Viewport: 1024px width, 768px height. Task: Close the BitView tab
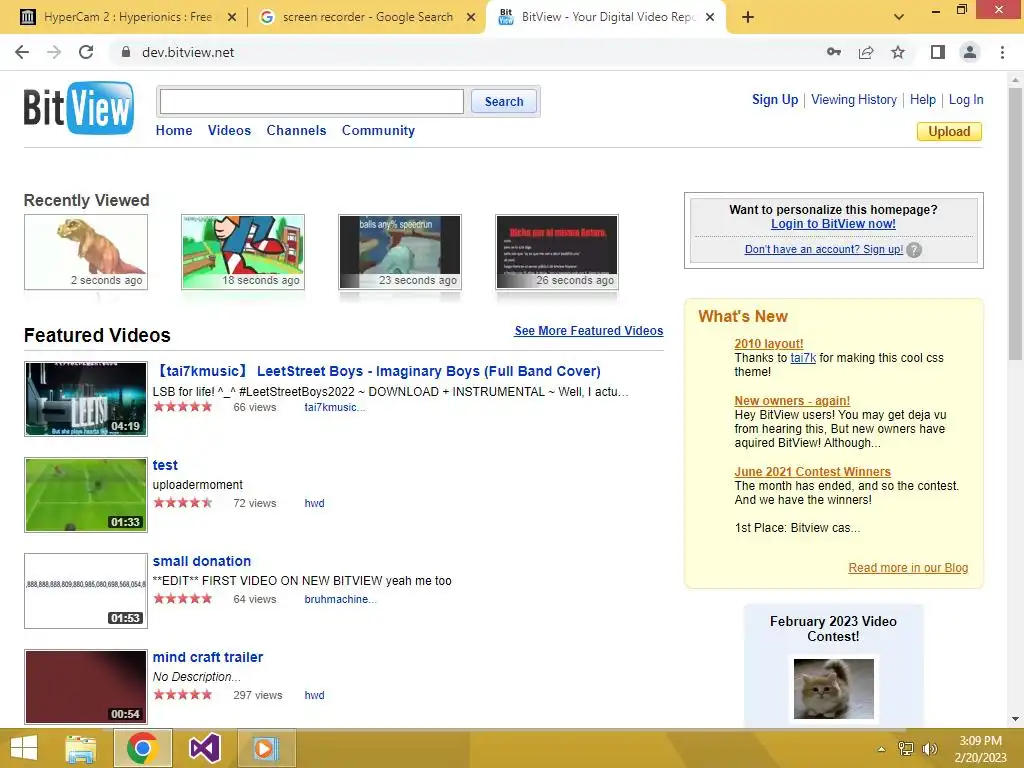710,17
